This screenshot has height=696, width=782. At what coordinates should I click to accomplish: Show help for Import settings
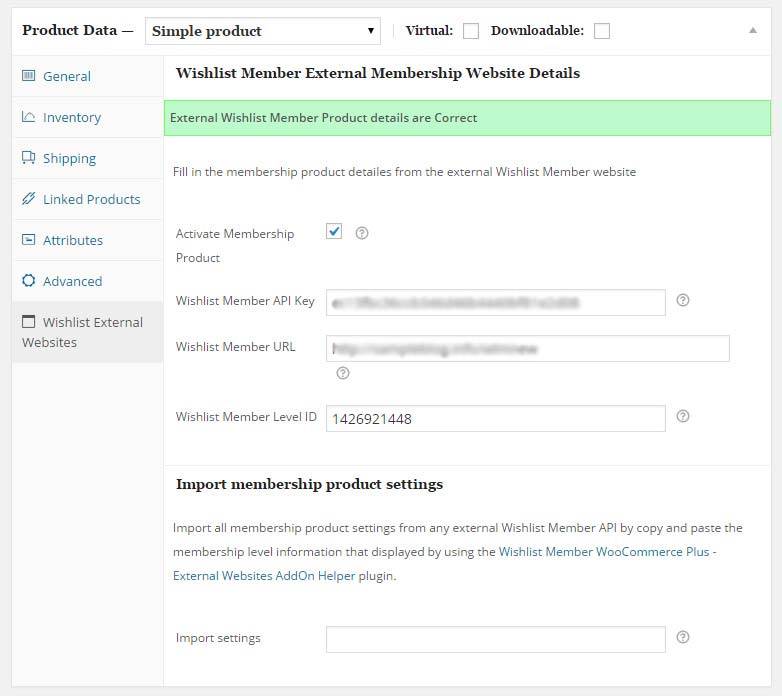point(683,637)
